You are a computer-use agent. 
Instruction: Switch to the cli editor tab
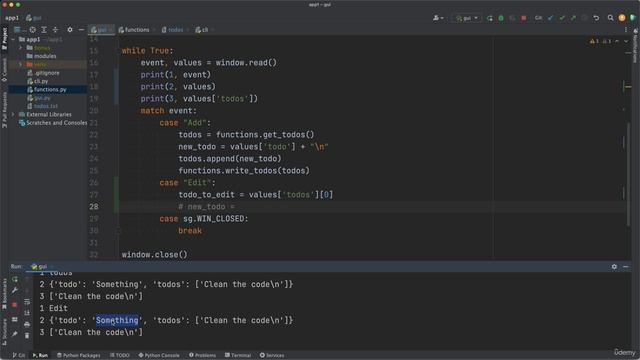click(x=204, y=30)
